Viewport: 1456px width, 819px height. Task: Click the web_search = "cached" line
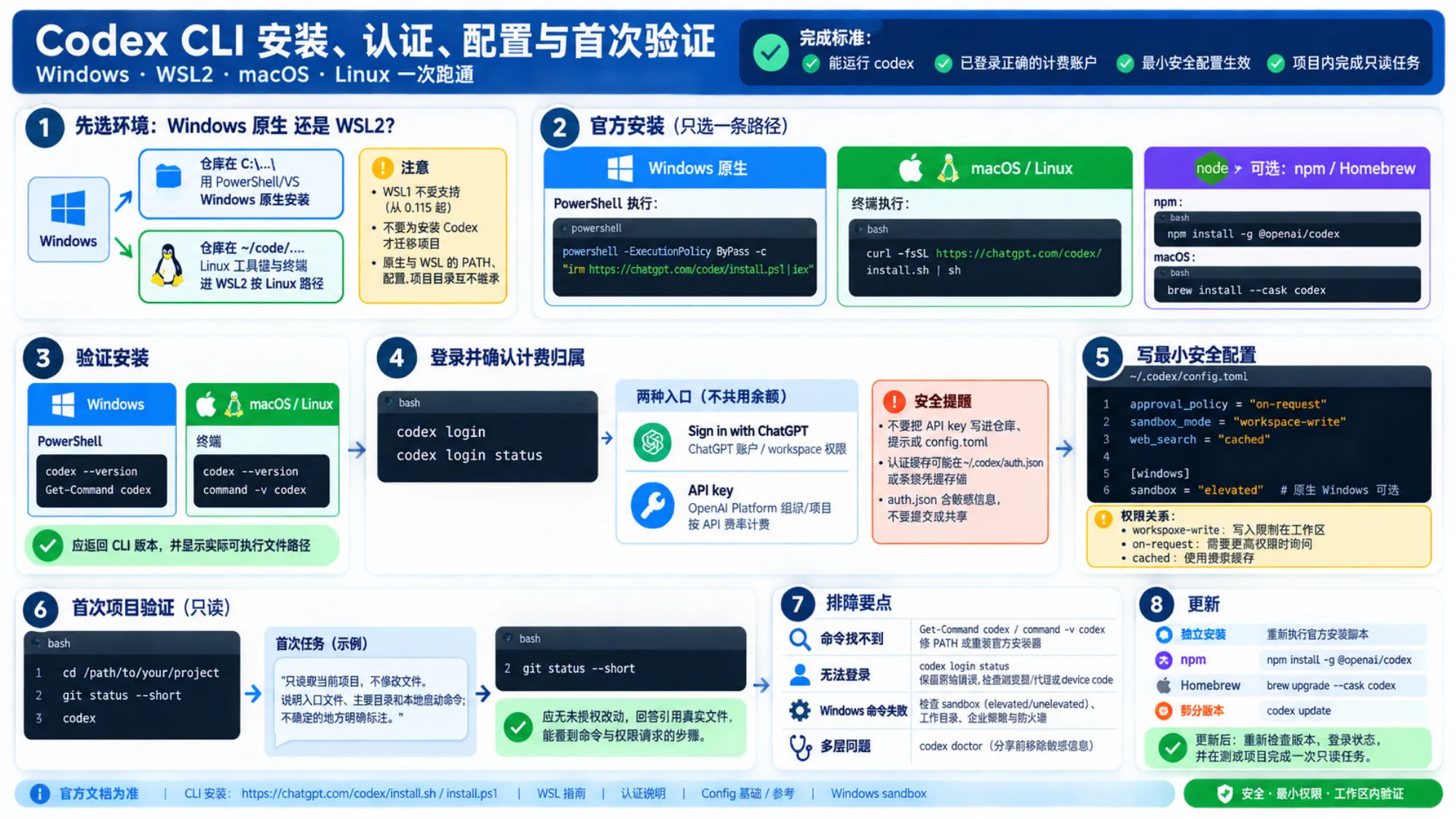1199,439
